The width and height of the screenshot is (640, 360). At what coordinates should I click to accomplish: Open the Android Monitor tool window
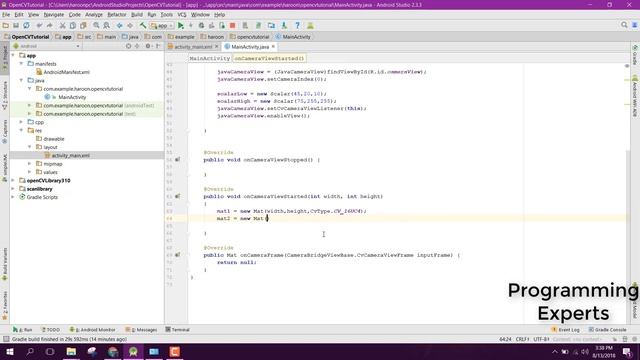coord(93,329)
